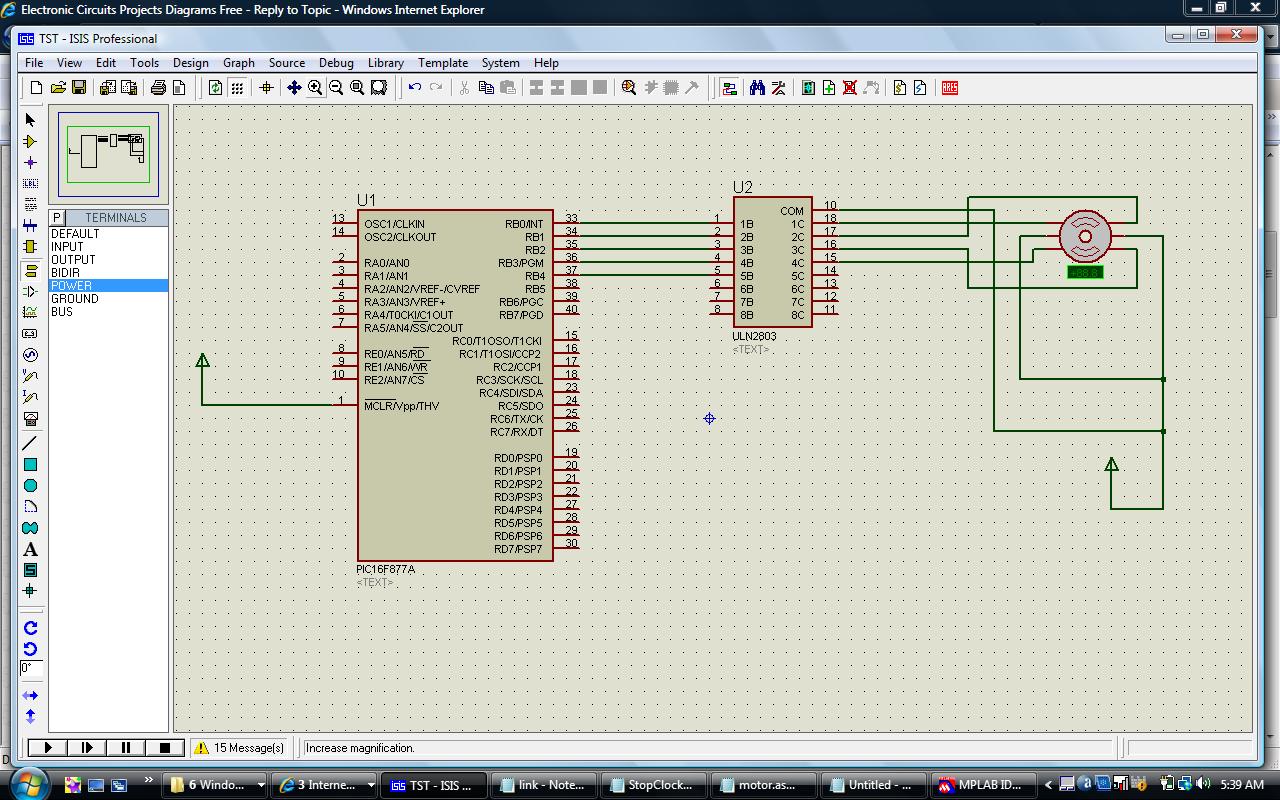Select the Terminals Mode tool
The height and width of the screenshot is (800, 1280).
pyautogui.click(x=30, y=271)
